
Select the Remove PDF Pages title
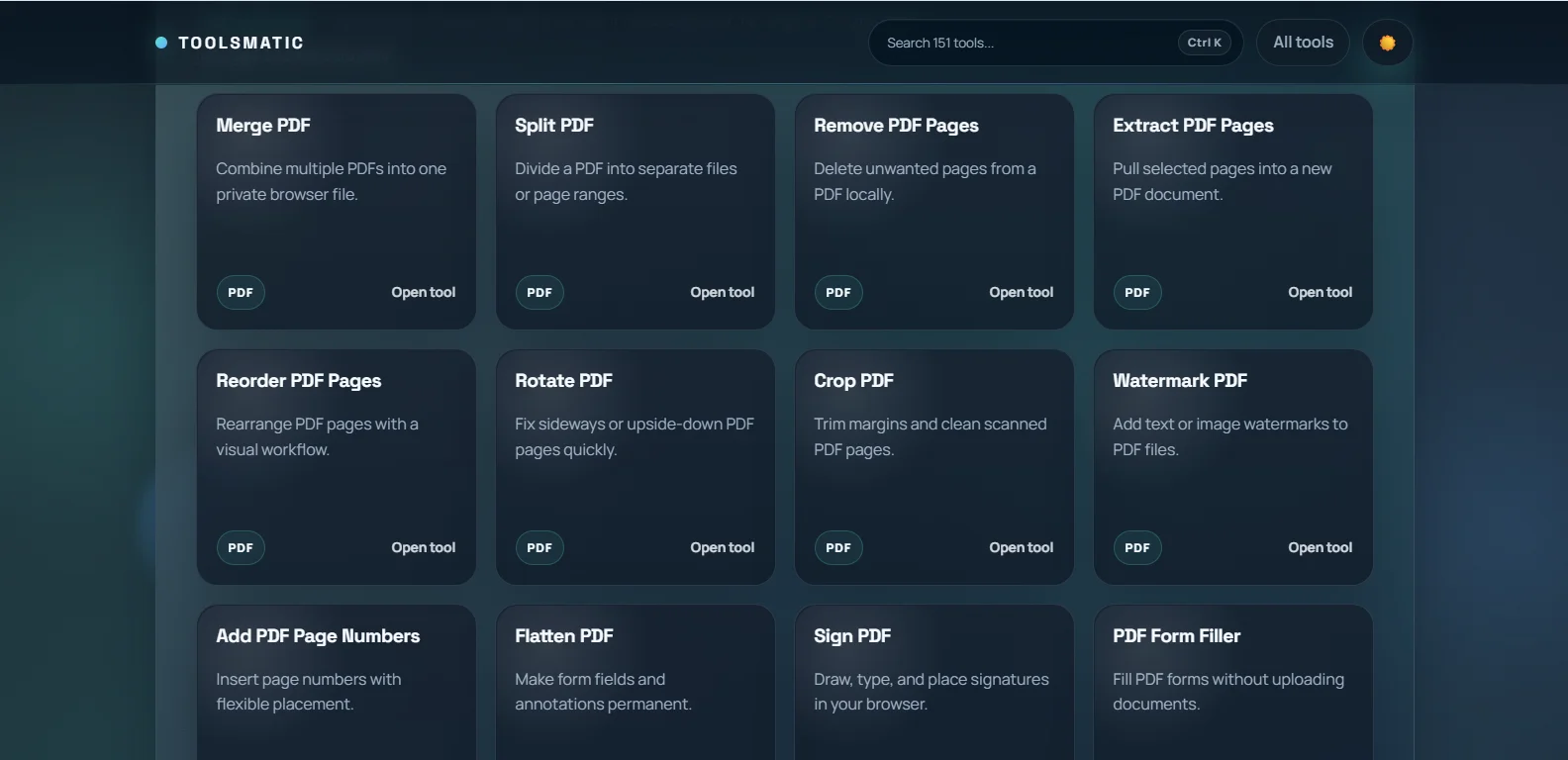point(896,126)
